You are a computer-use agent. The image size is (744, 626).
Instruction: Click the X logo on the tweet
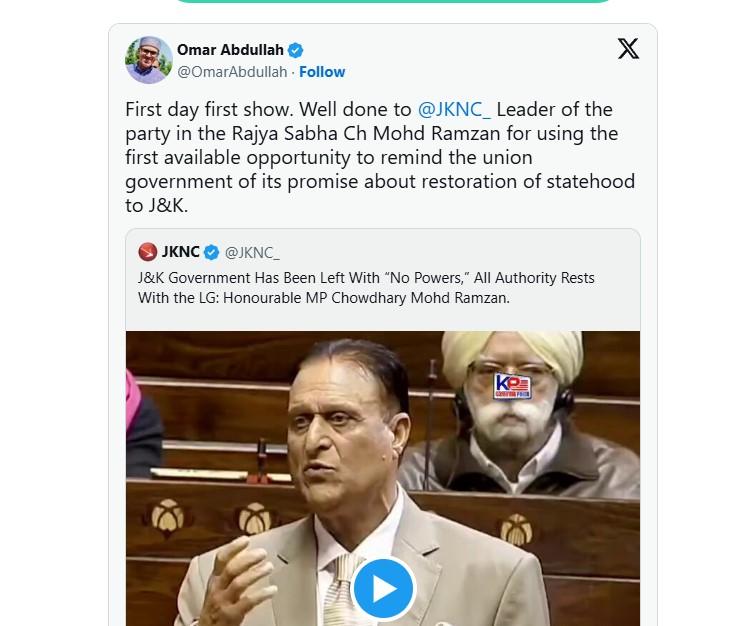[x=628, y=48]
